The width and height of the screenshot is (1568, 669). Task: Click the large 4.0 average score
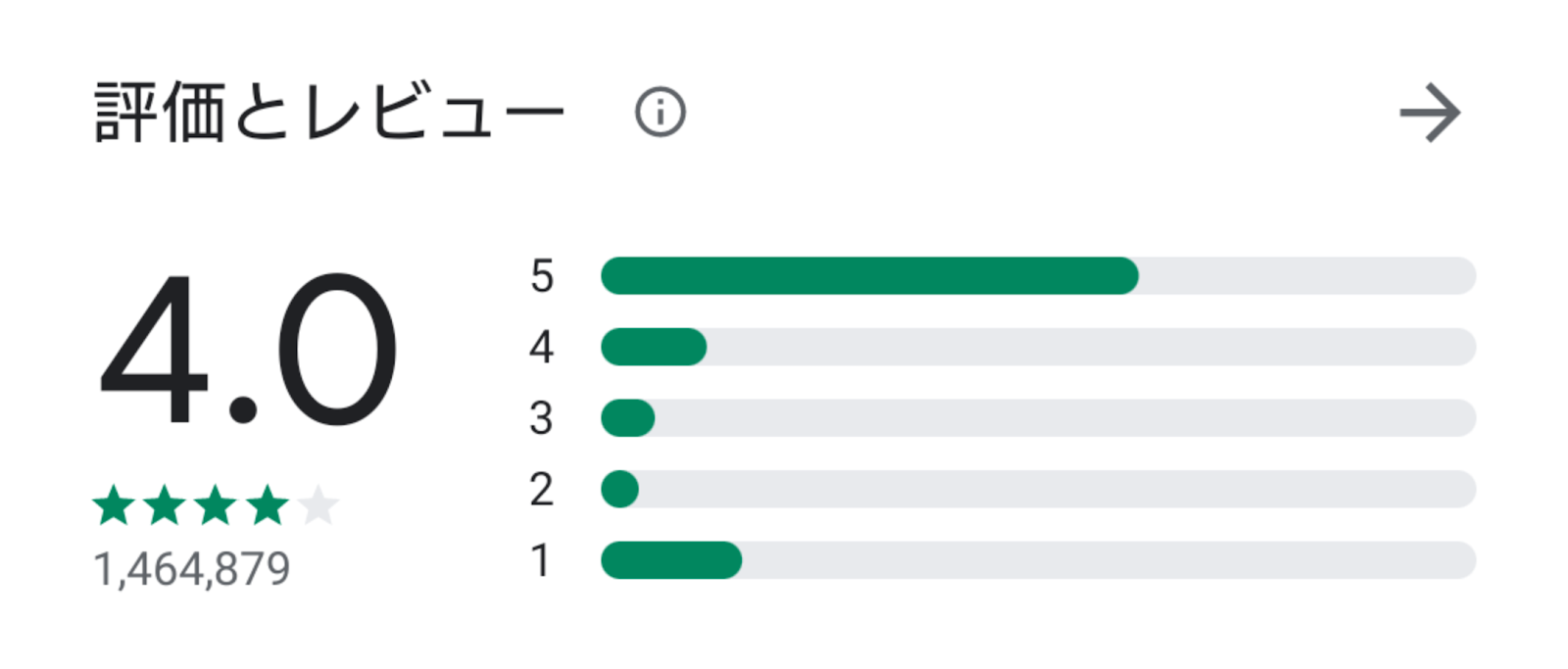pyautogui.click(x=248, y=350)
